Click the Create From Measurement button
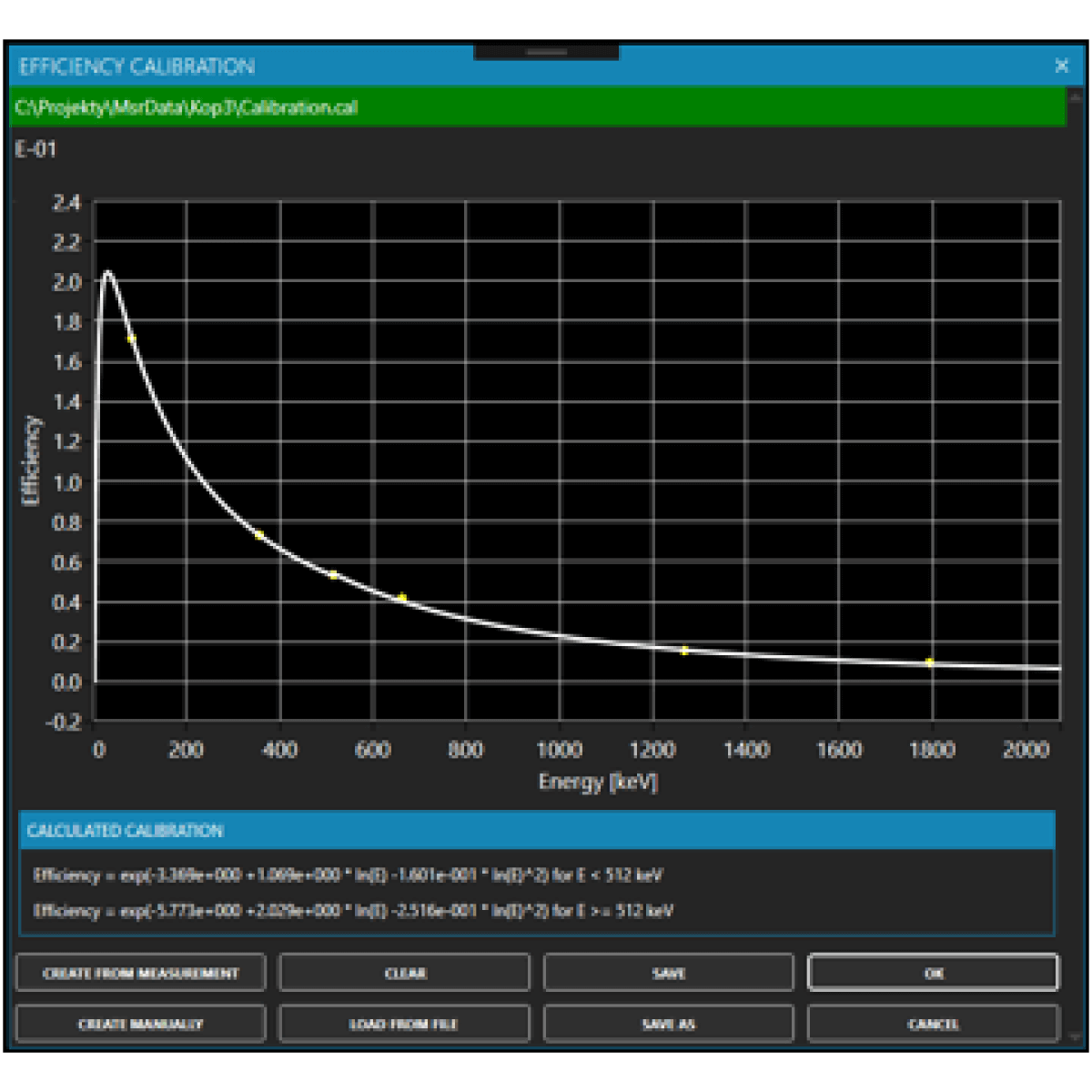Image resolution: width=1092 pixels, height=1092 pixels. 140,973
